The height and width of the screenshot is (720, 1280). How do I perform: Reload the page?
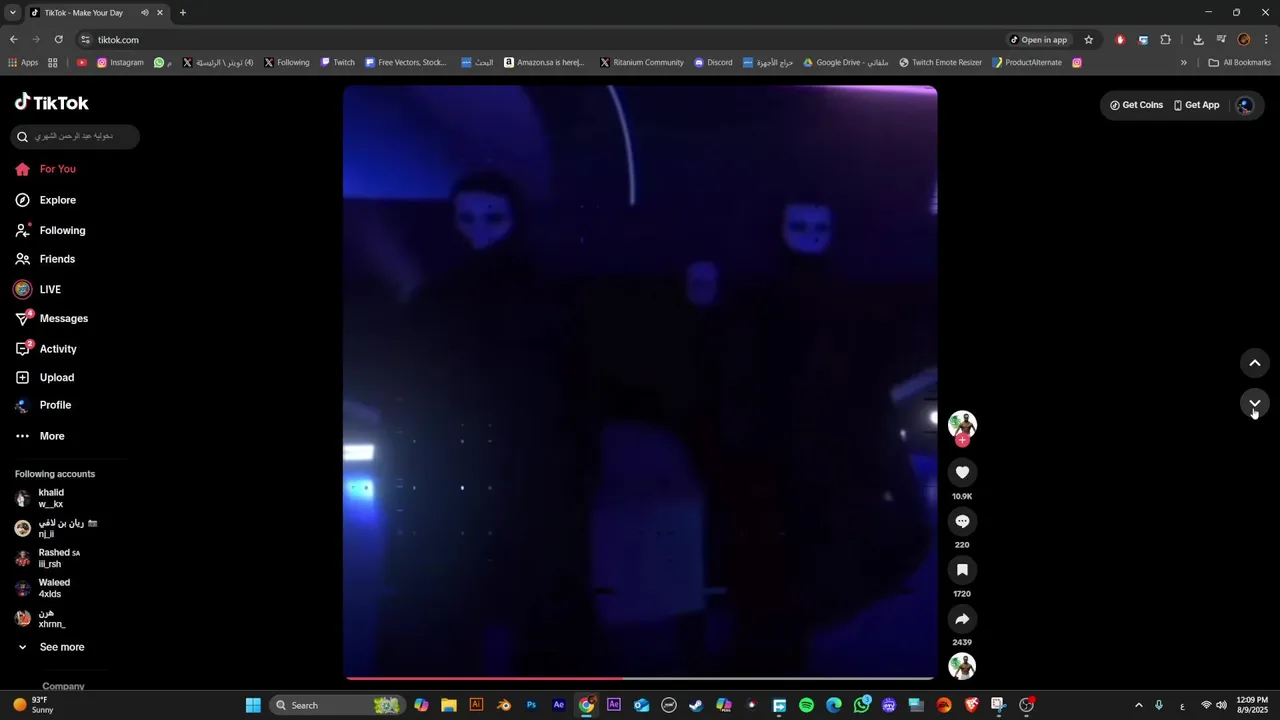(58, 40)
